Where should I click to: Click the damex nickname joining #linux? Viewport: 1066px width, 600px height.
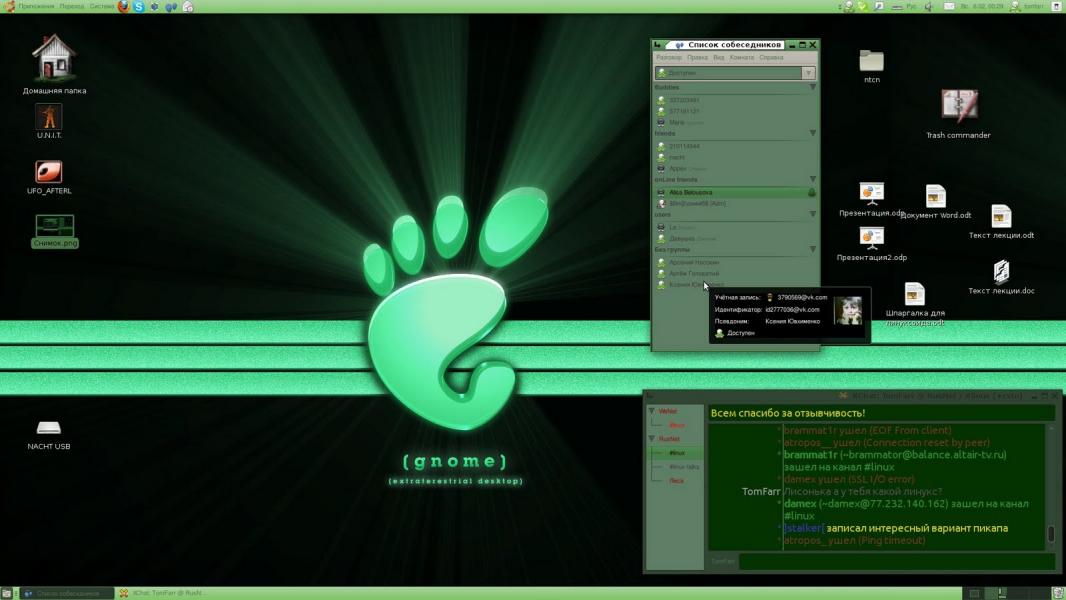pyautogui.click(x=800, y=504)
